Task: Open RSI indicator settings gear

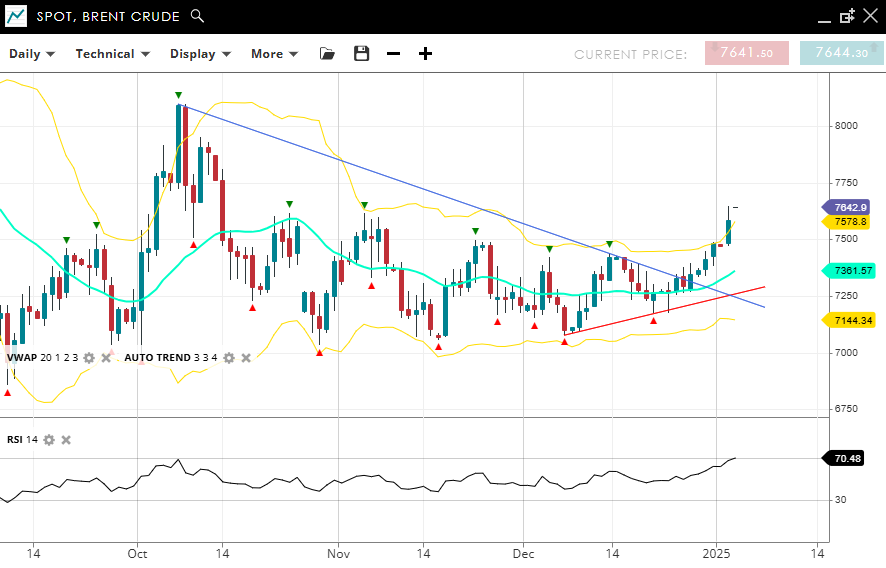Action: coord(48,440)
